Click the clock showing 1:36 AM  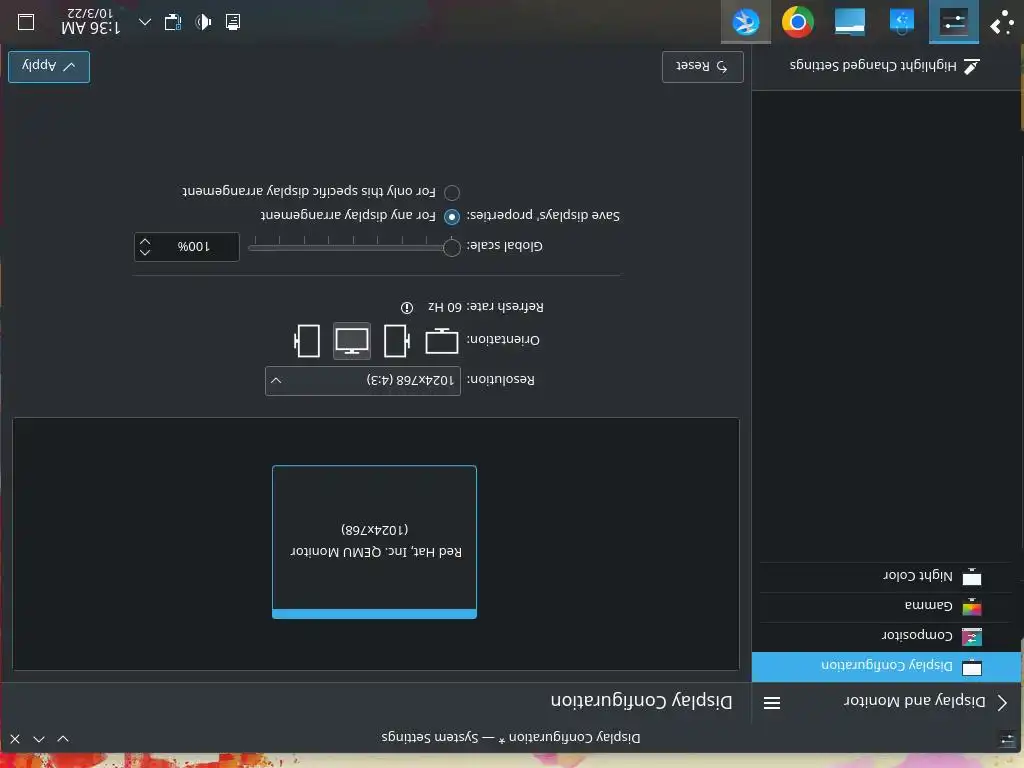coord(91,21)
